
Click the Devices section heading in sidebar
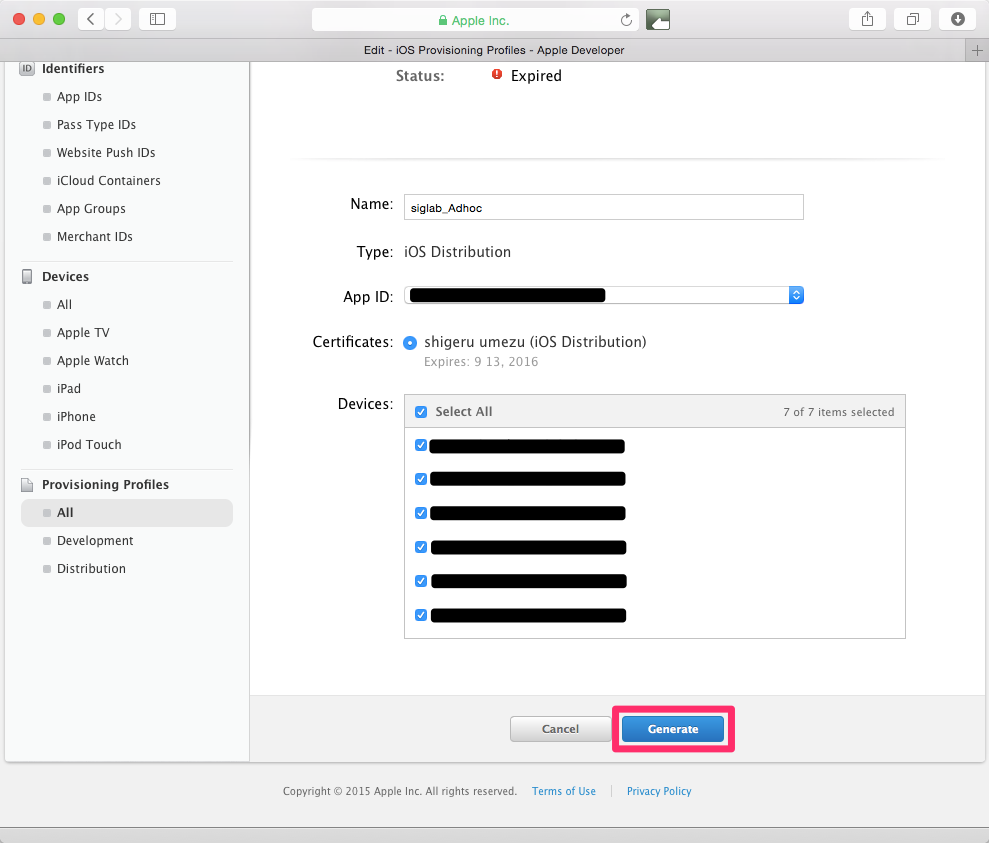click(66, 276)
